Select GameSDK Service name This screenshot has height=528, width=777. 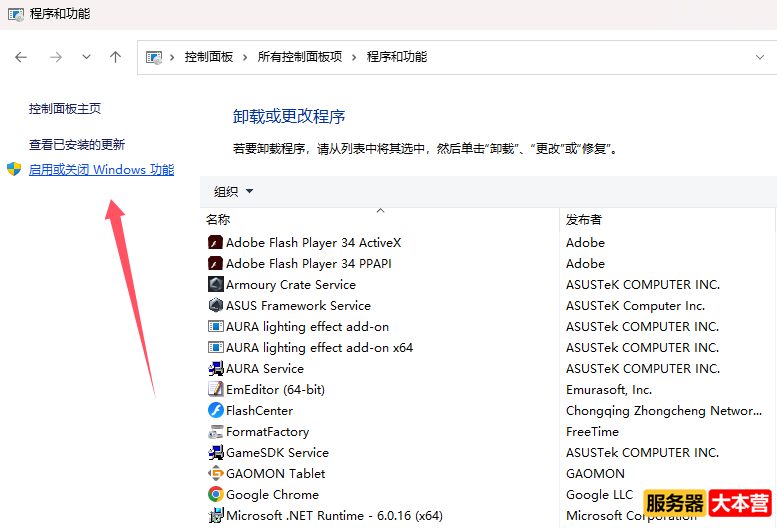[278, 453]
